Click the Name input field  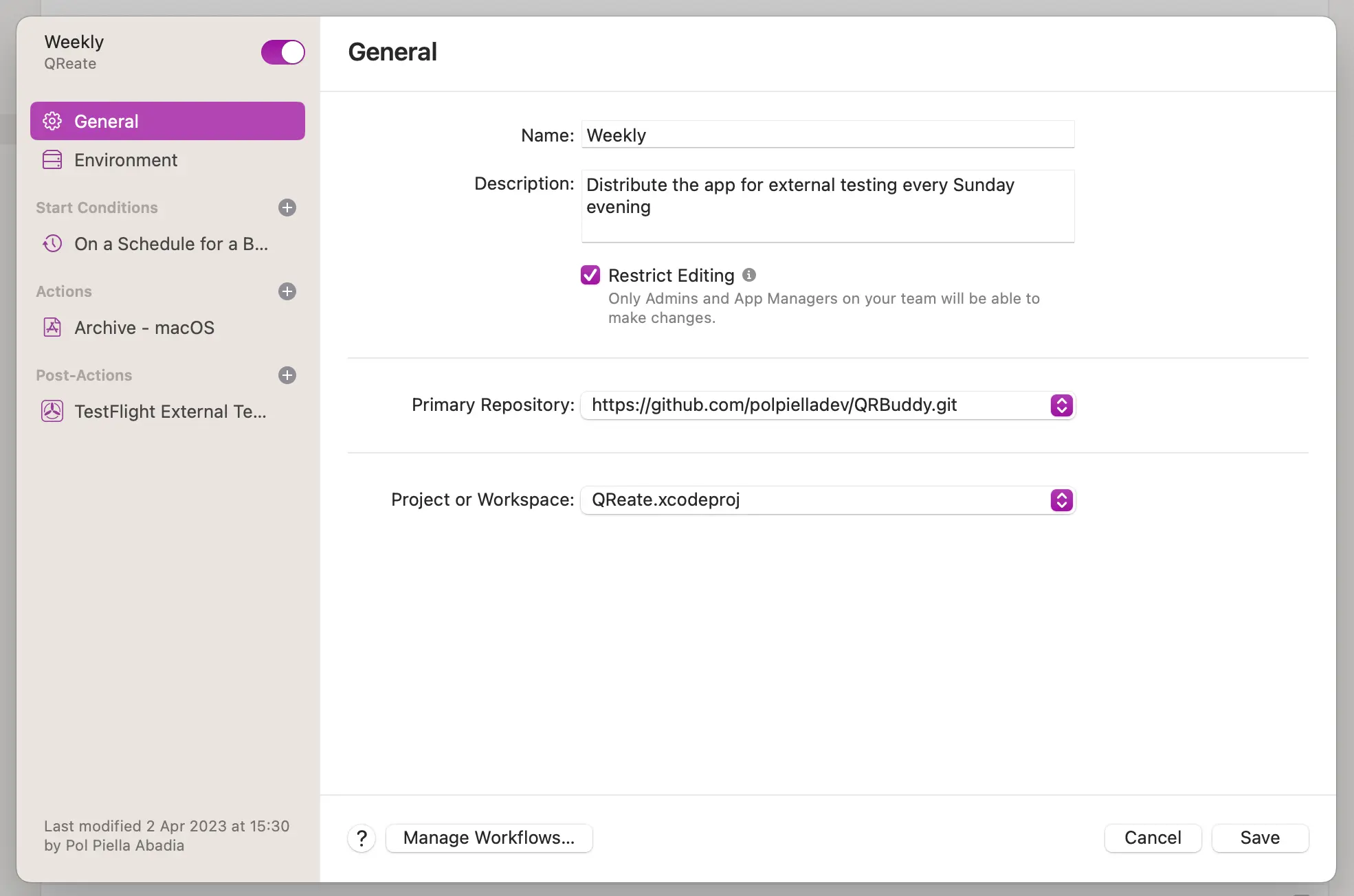pos(827,133)
